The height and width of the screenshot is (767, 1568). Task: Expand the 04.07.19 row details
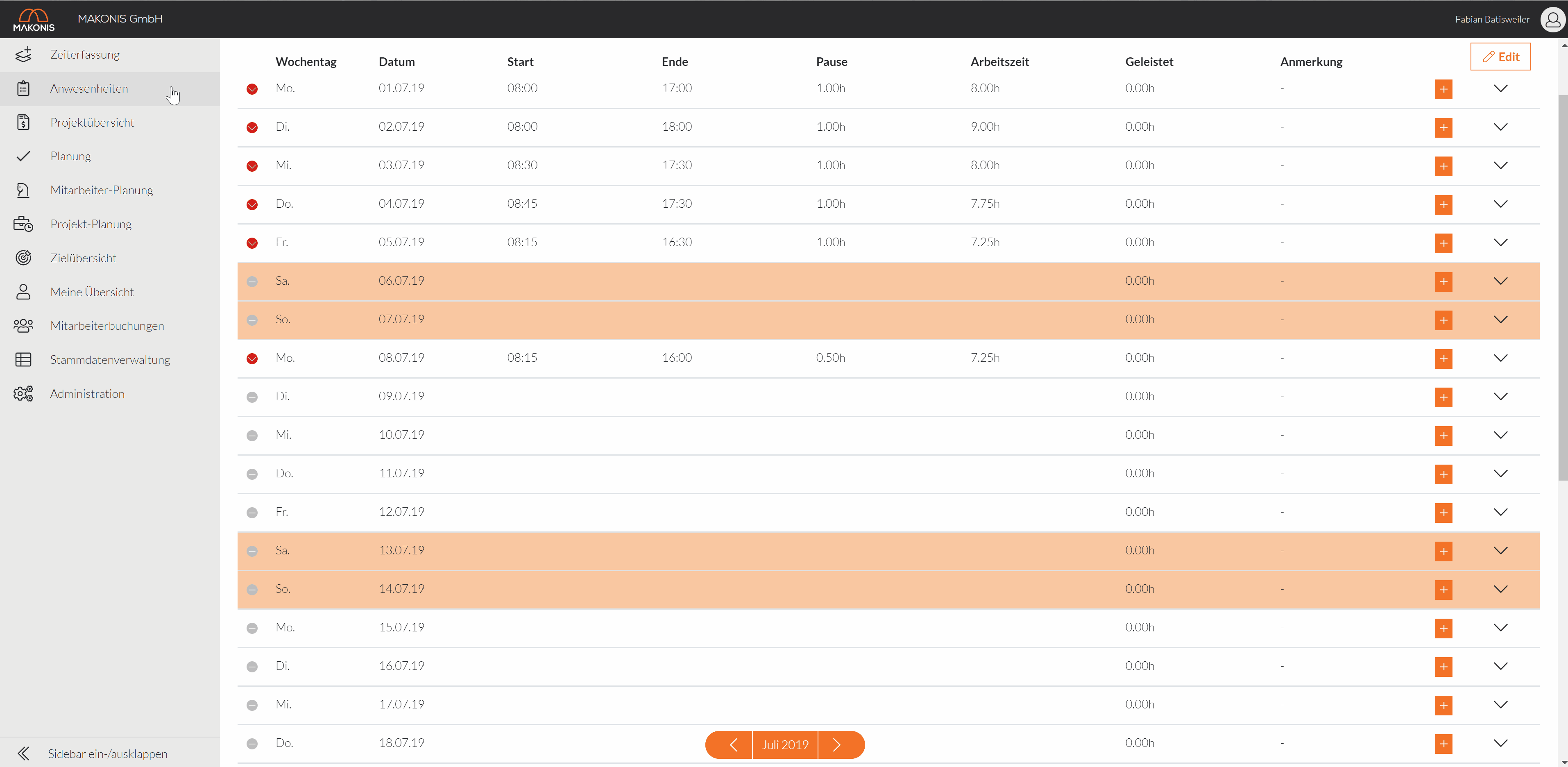(x=1500, y=204)
